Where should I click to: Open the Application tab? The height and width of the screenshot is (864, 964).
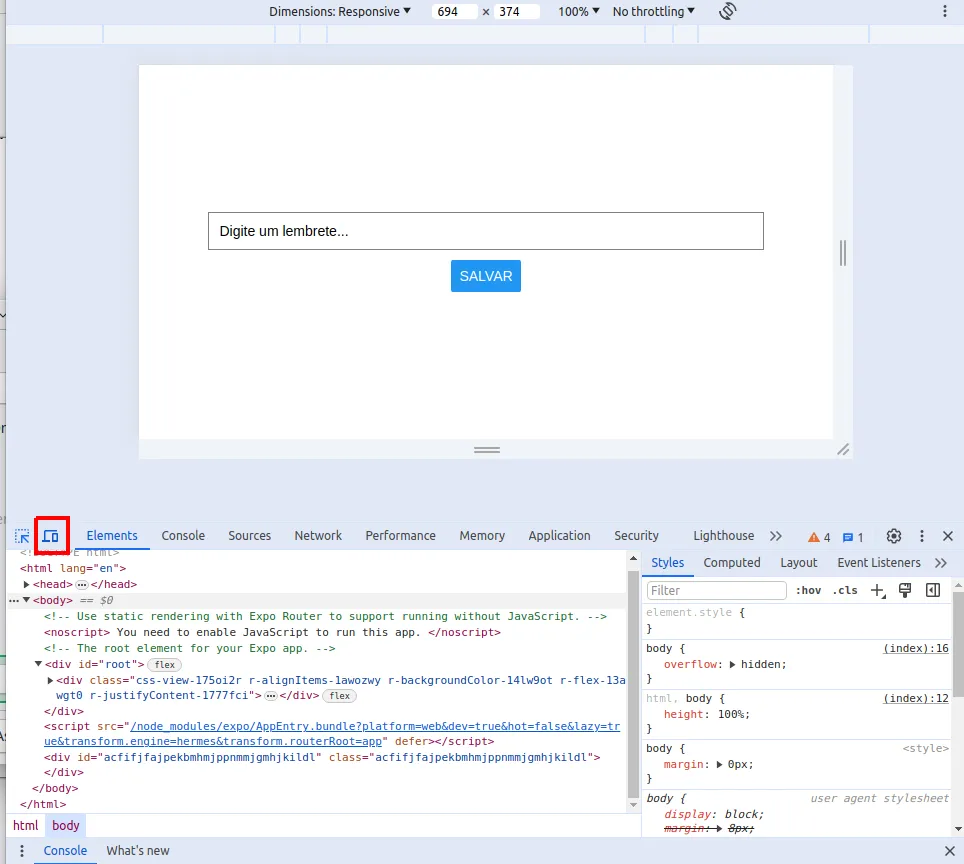click(559, 536)
